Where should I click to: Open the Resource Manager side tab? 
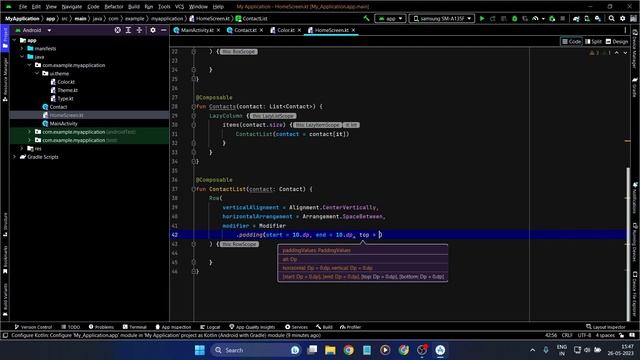tap(5, 79)
